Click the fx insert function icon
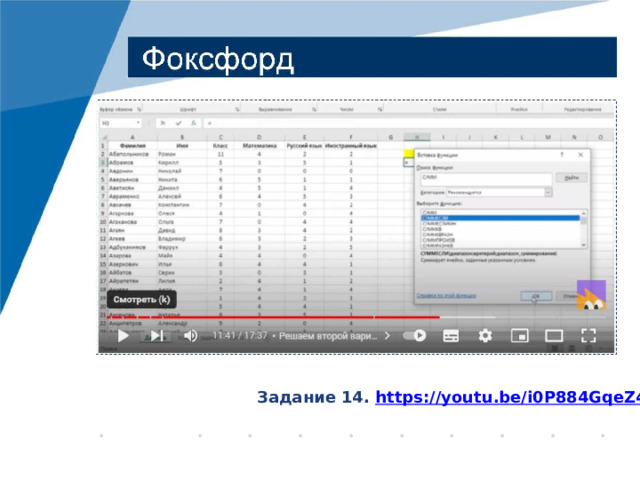 [x=193, y=123]
